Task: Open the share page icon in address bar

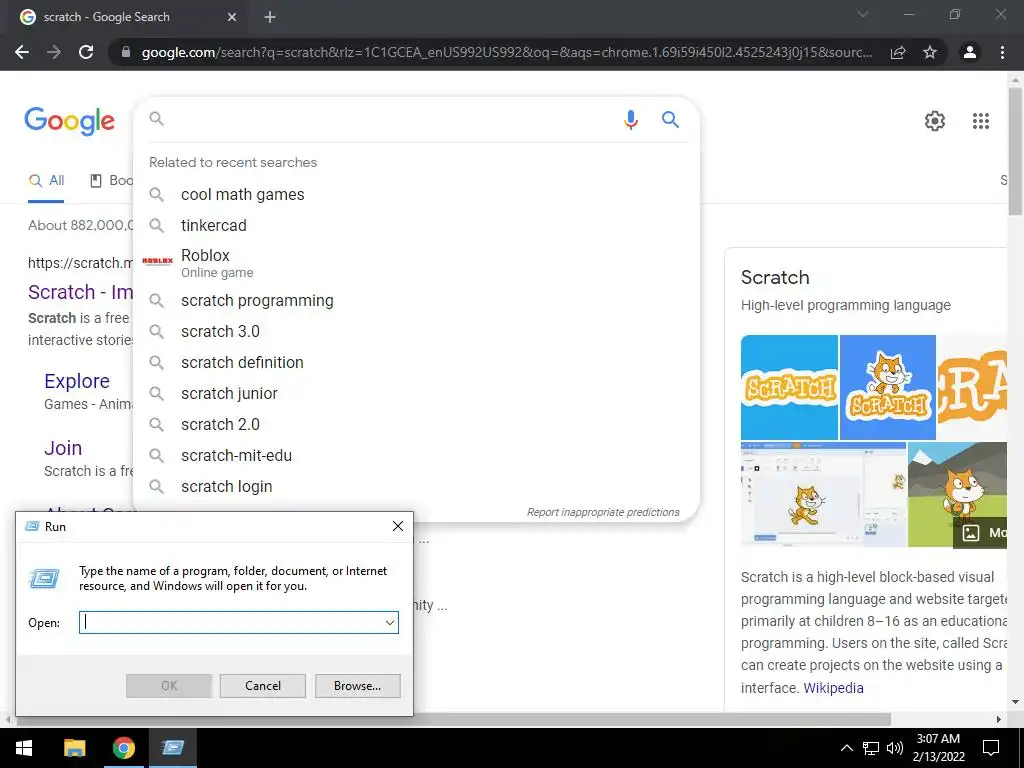Action: click(x=898, y=52)
